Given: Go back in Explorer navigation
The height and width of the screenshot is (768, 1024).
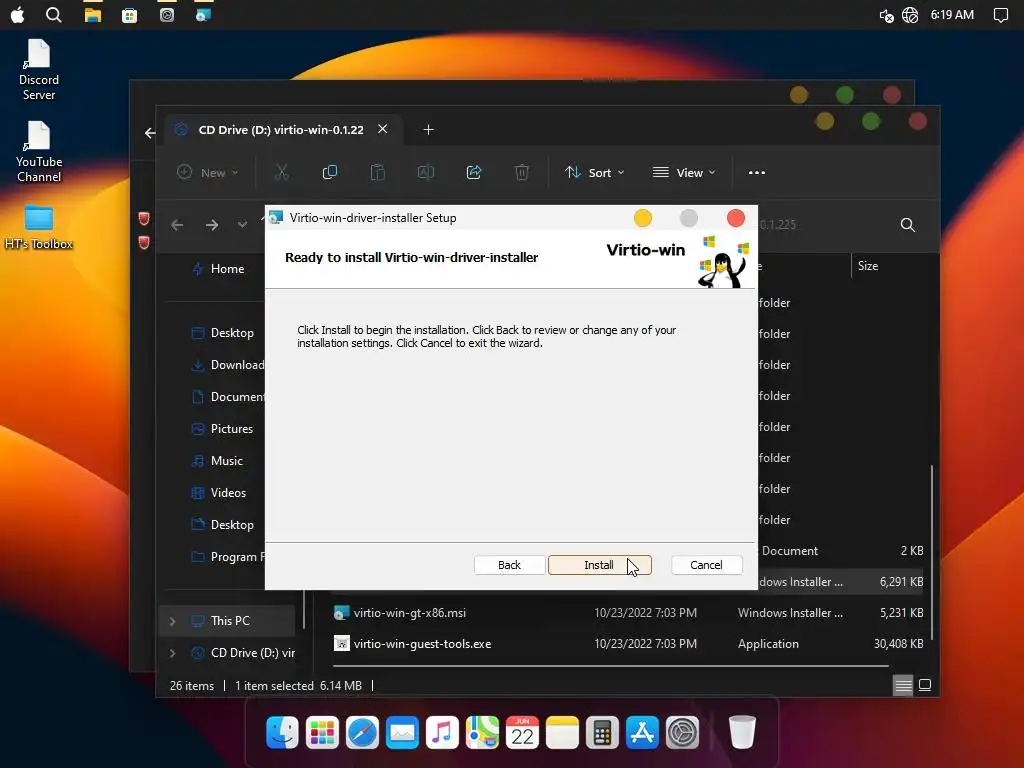Looking at the screenshot, I should 177,225.
